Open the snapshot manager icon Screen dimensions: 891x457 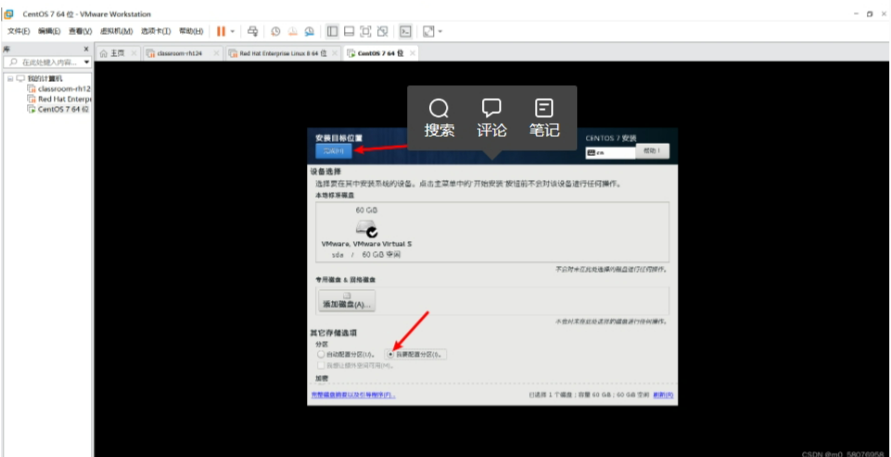click(x=309, y=31)
